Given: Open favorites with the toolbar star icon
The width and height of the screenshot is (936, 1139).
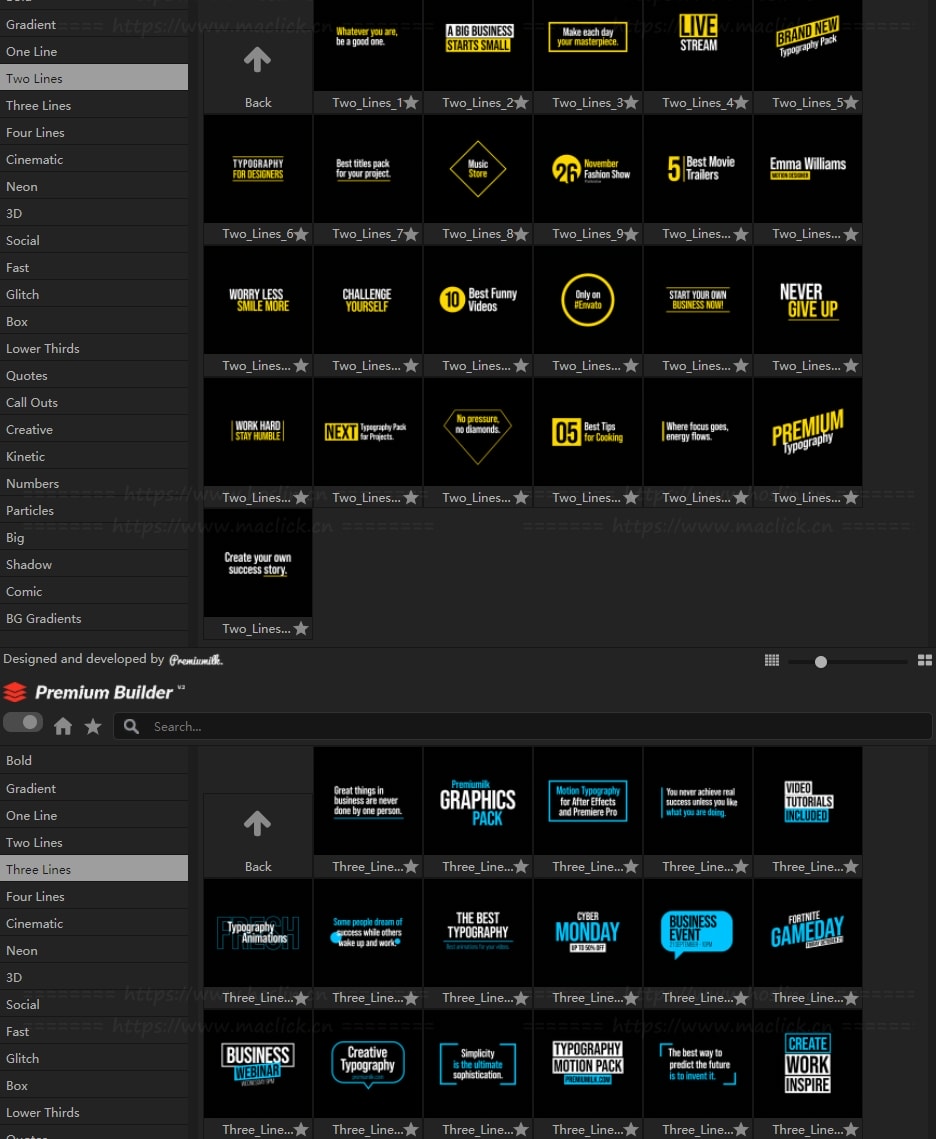Looking at the screenshot, I should tap(93, 726).
